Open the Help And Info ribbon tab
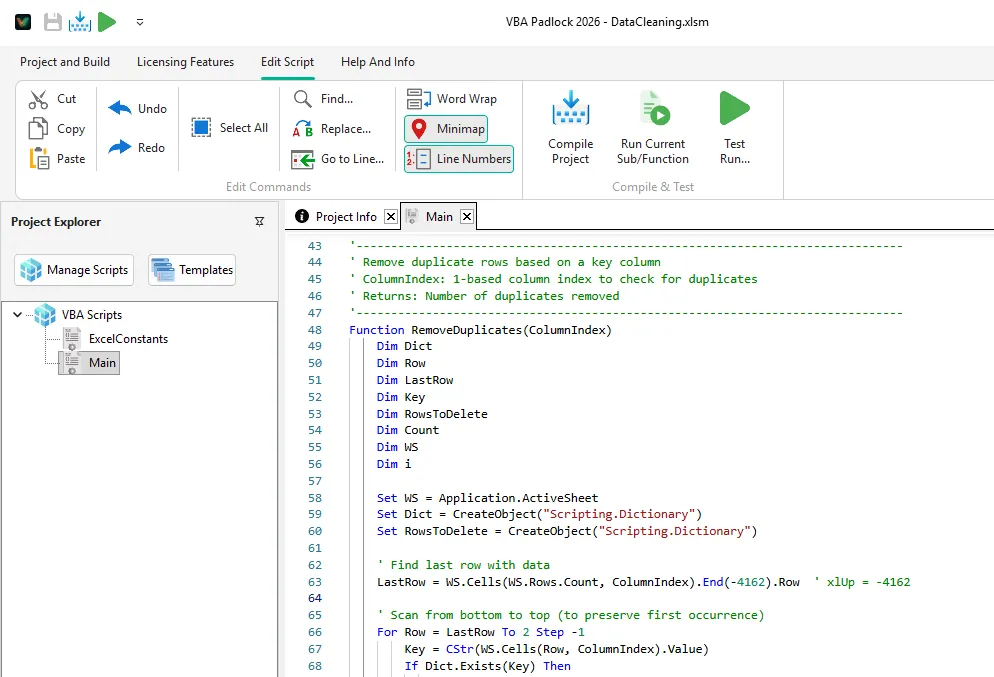 [x=377, y=62]
